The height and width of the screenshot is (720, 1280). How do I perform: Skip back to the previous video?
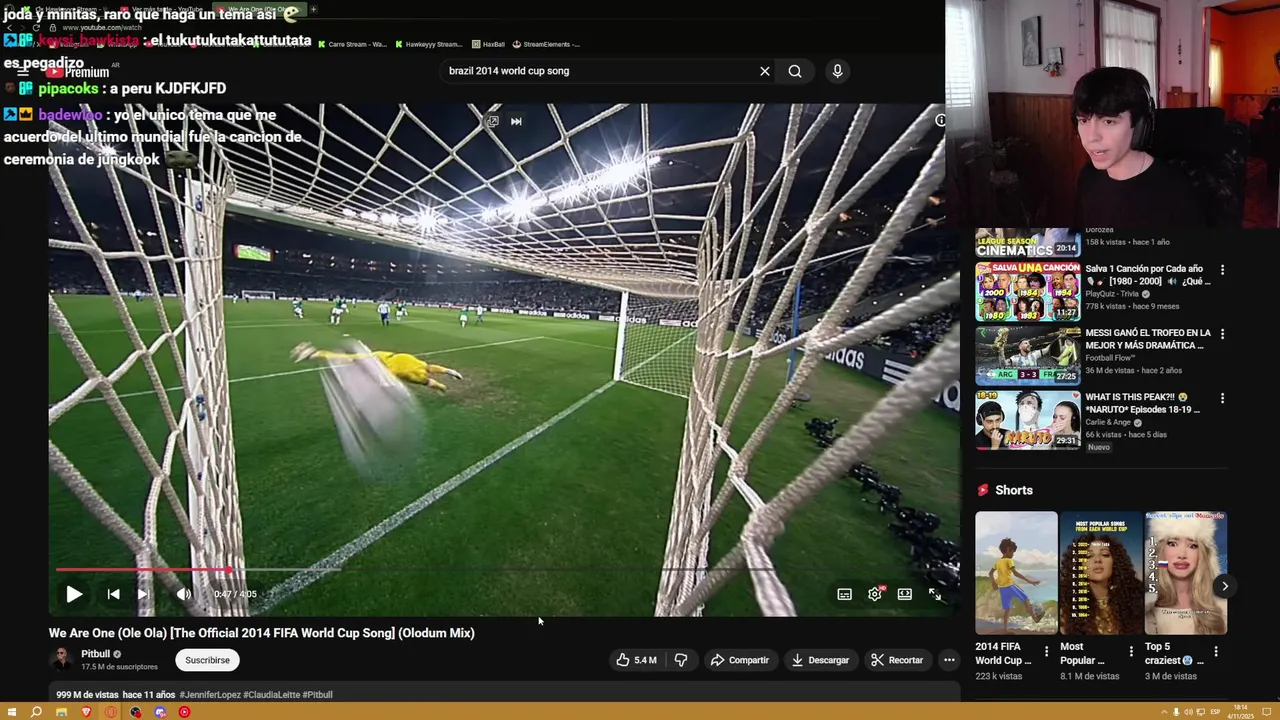coord(113,594)
